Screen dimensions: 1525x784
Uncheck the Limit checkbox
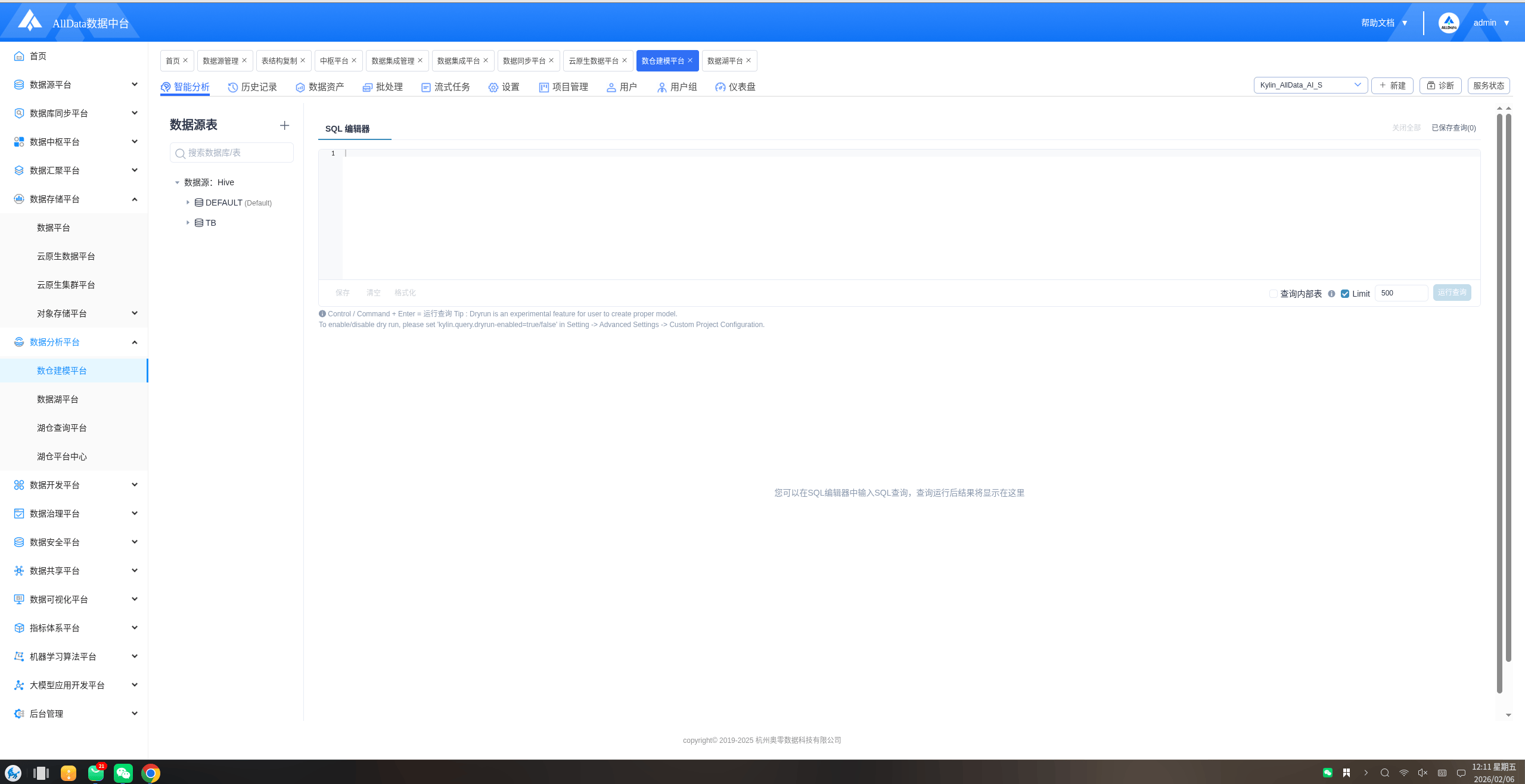1344,294
